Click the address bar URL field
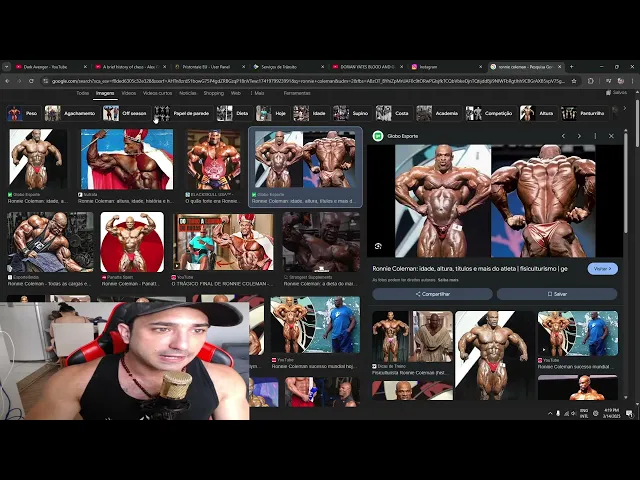Image resolution: width=640 pixels, height=480 pixels. pos(308,81)
